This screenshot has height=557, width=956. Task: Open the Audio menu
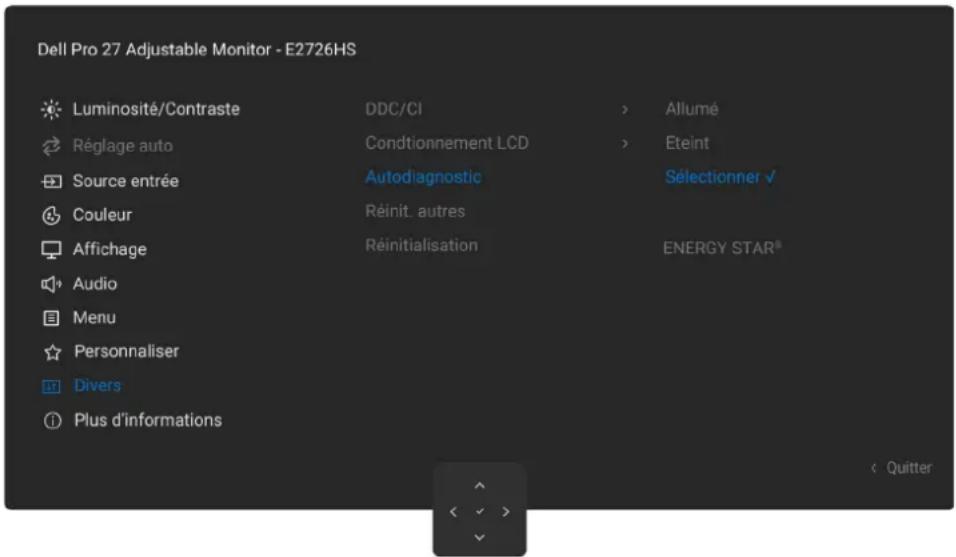[x=95, y=284]
